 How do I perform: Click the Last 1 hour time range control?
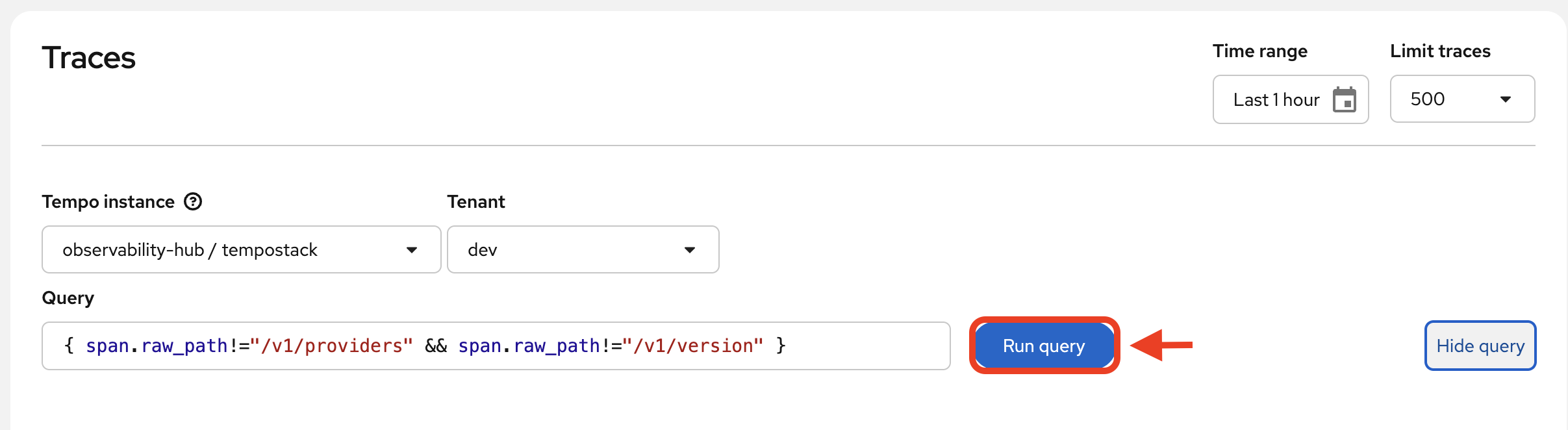click(x=1276, y=99)
